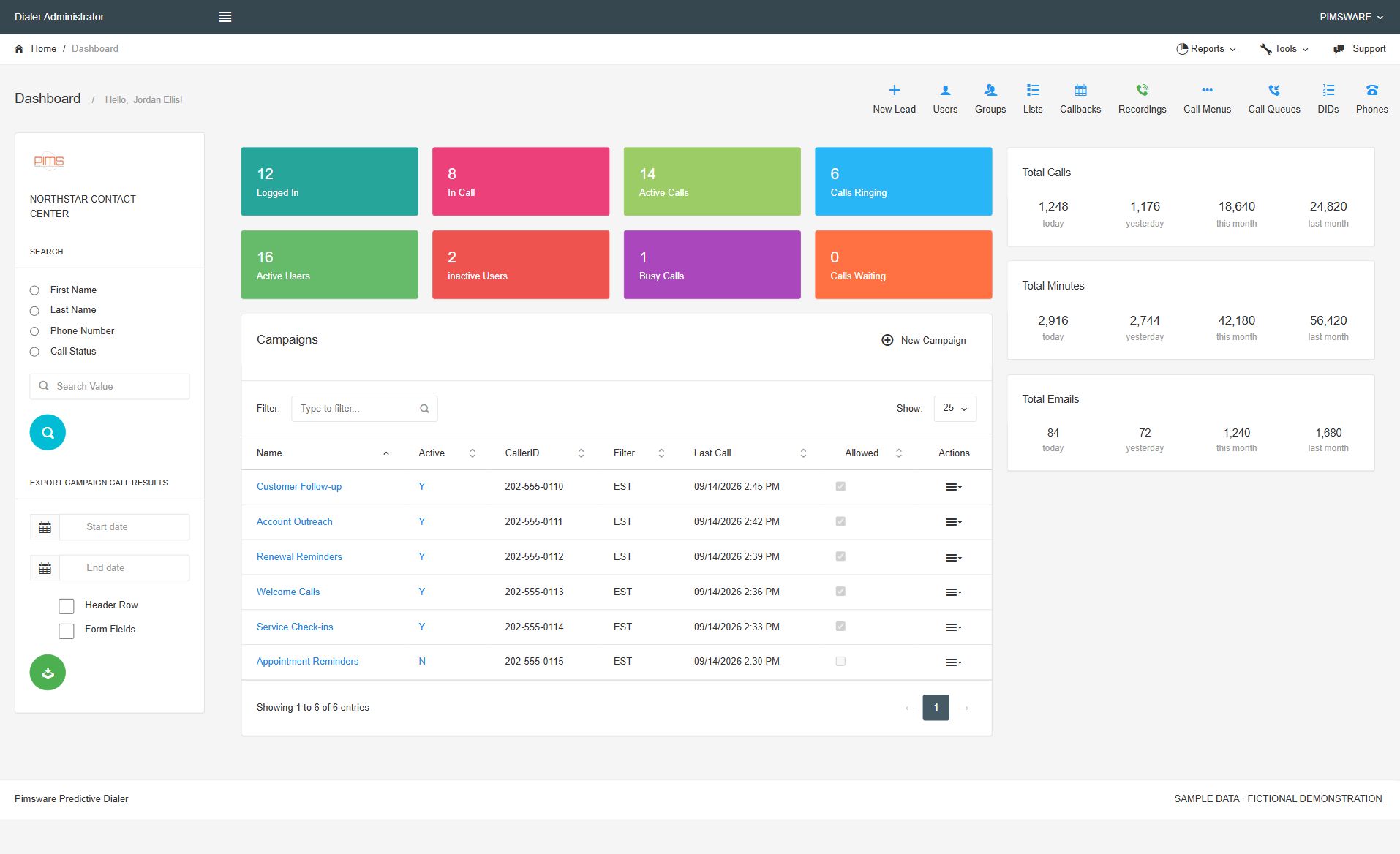This screenshot has height=854, width=1400.
Task: Expand the Reports dropdown menu
Action: pyautogui.click(x=1206, y=49)
